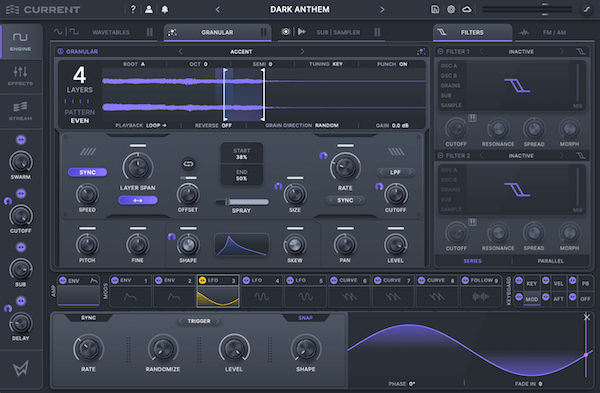This screenshot has height=393, width=600.
Task: Switch to Filters tab
Action: pyautogui.click(x=472, y=33)
